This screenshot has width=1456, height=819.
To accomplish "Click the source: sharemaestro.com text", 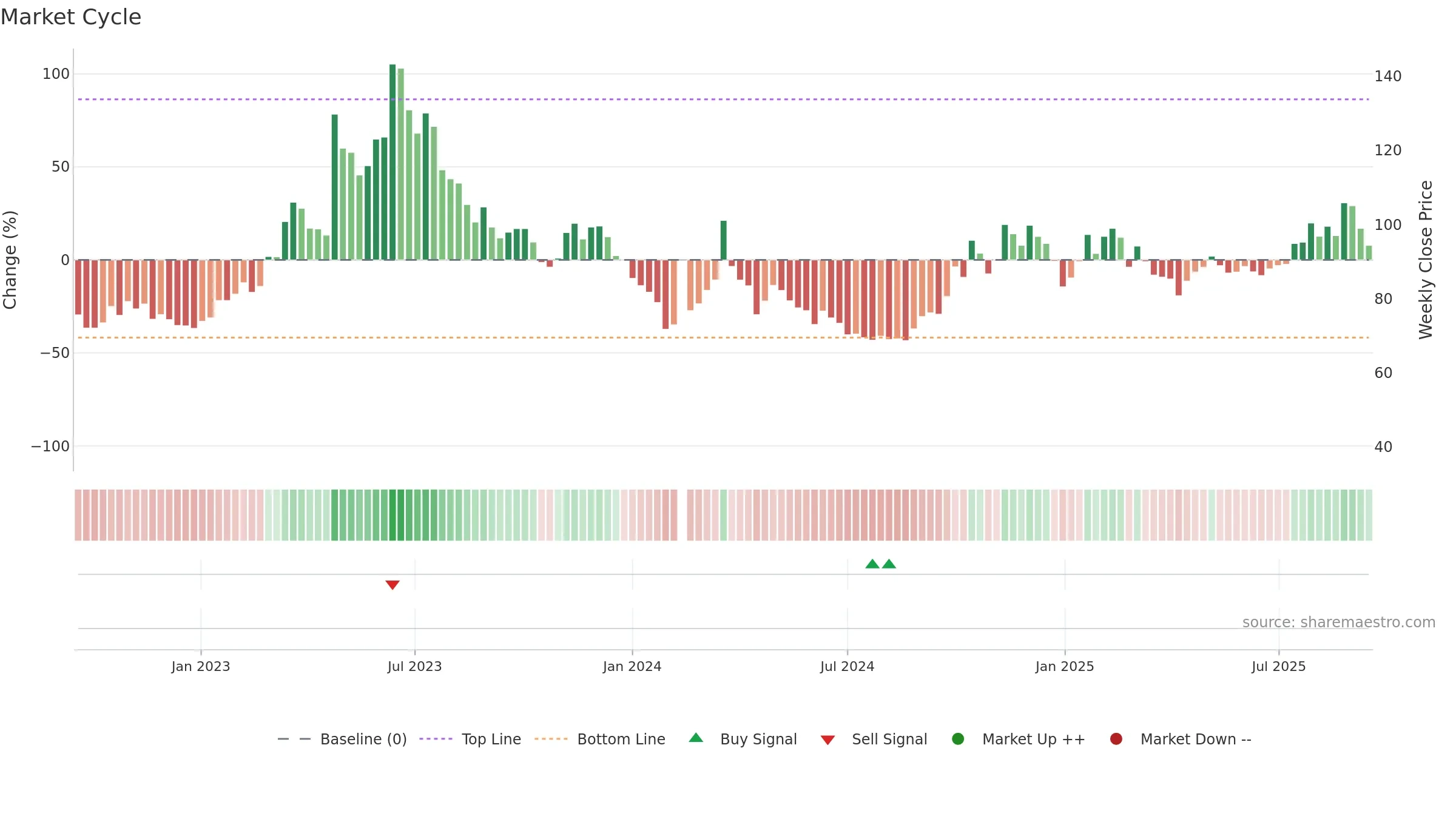I will click(1339, 622).
